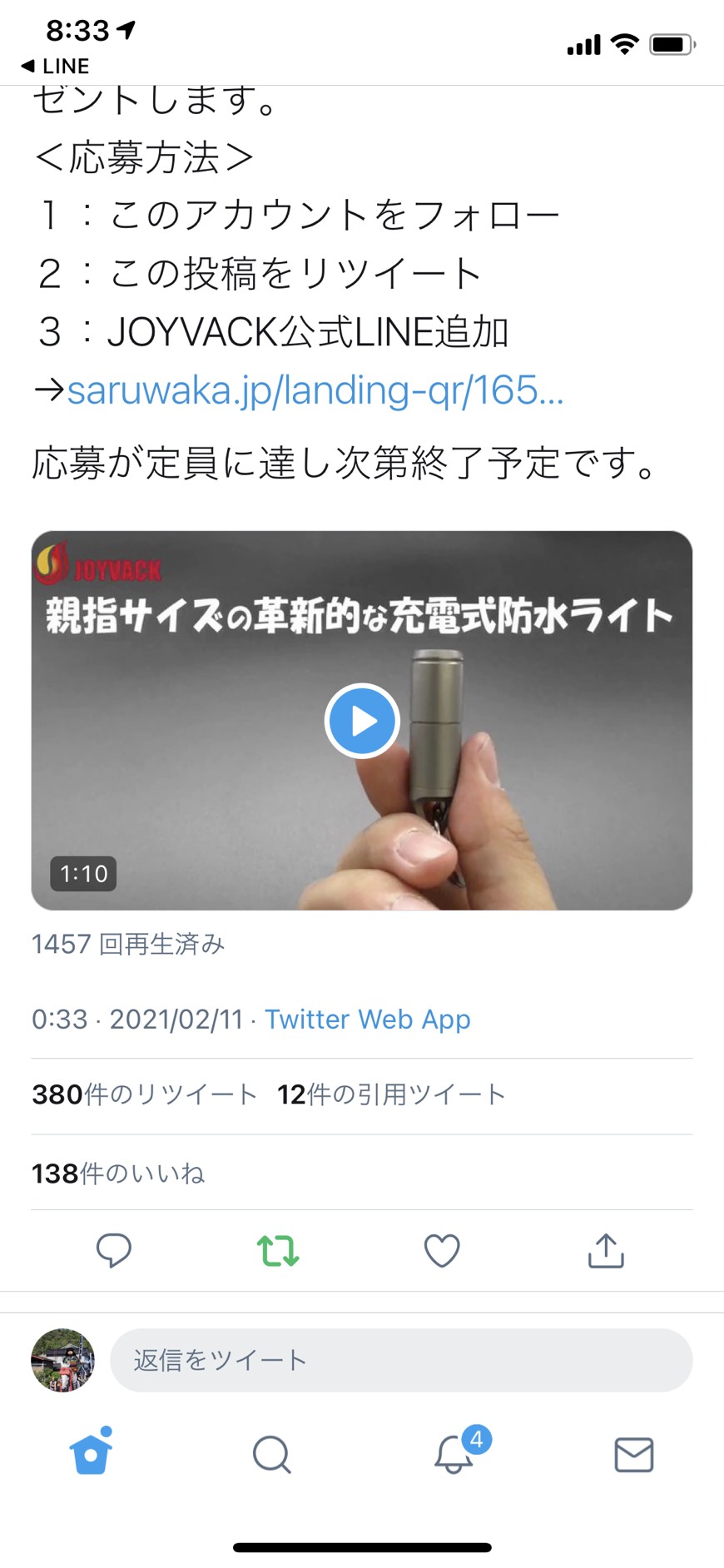Open the share tweet icon

coord(606,1250)
